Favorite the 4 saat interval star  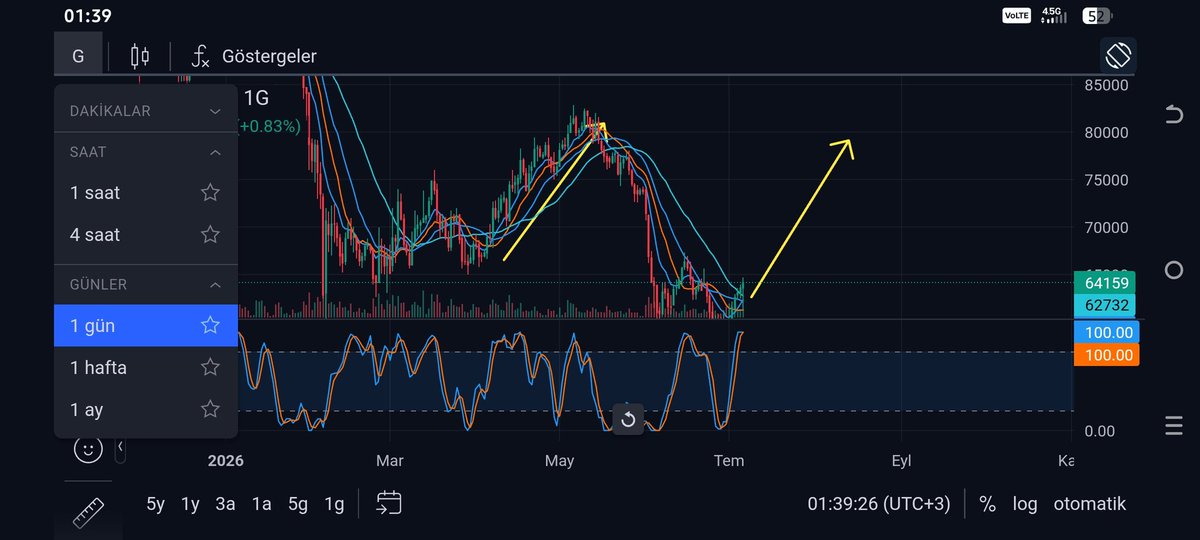[x=210, y=234]
